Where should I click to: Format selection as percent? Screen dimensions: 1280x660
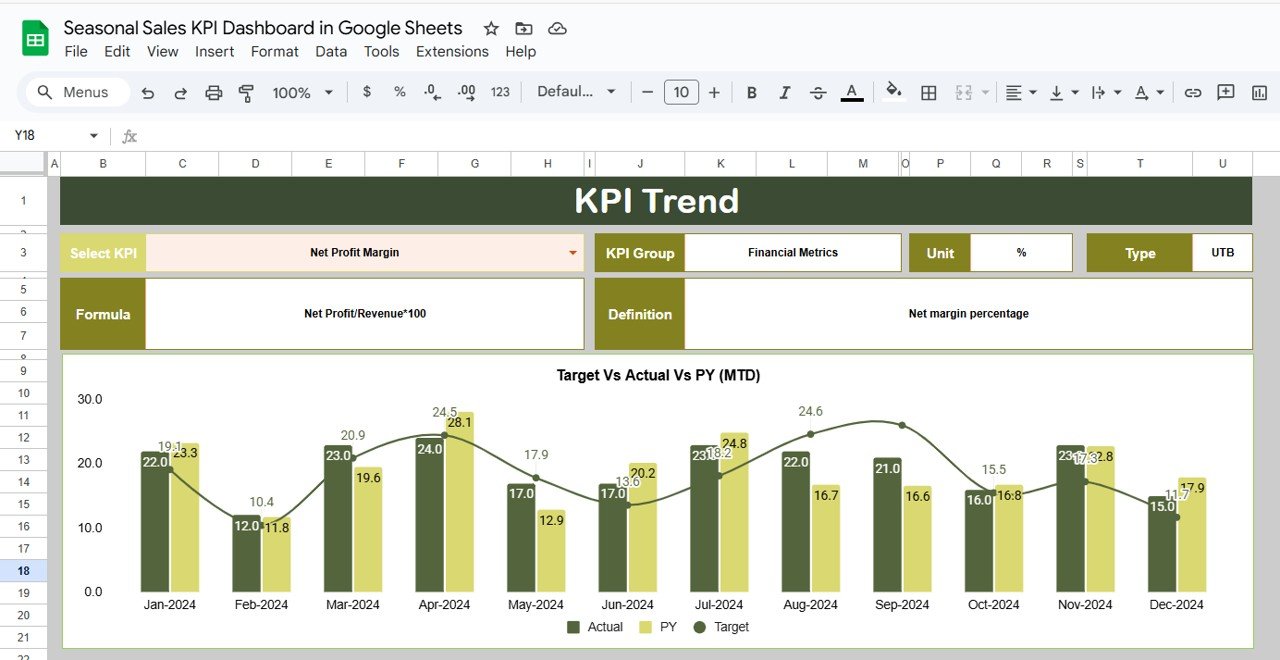coord(399,92)
